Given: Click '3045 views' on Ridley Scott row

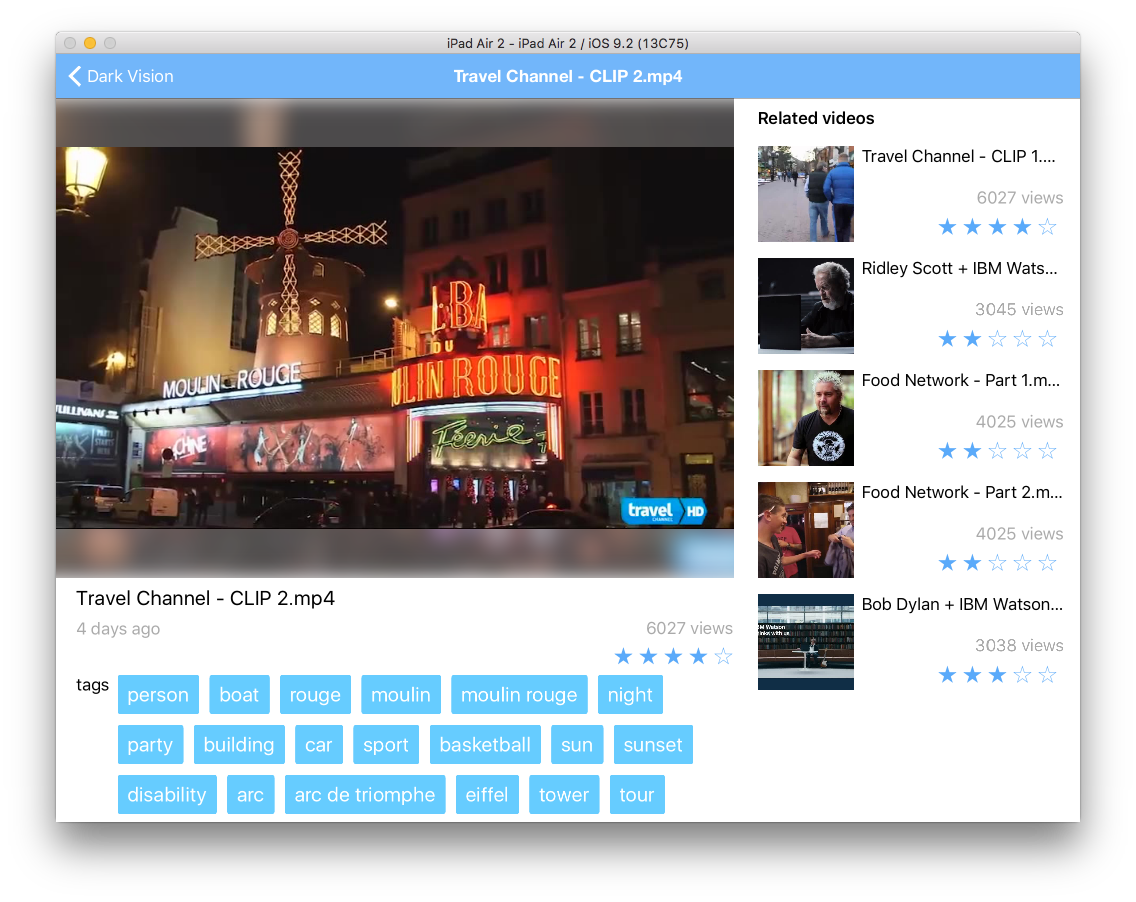Looking at the screenshot, I should (x=1019, y=309).
